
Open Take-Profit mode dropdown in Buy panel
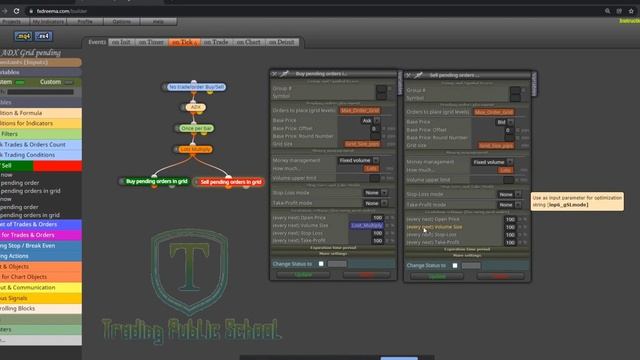(x=376, y=203)
